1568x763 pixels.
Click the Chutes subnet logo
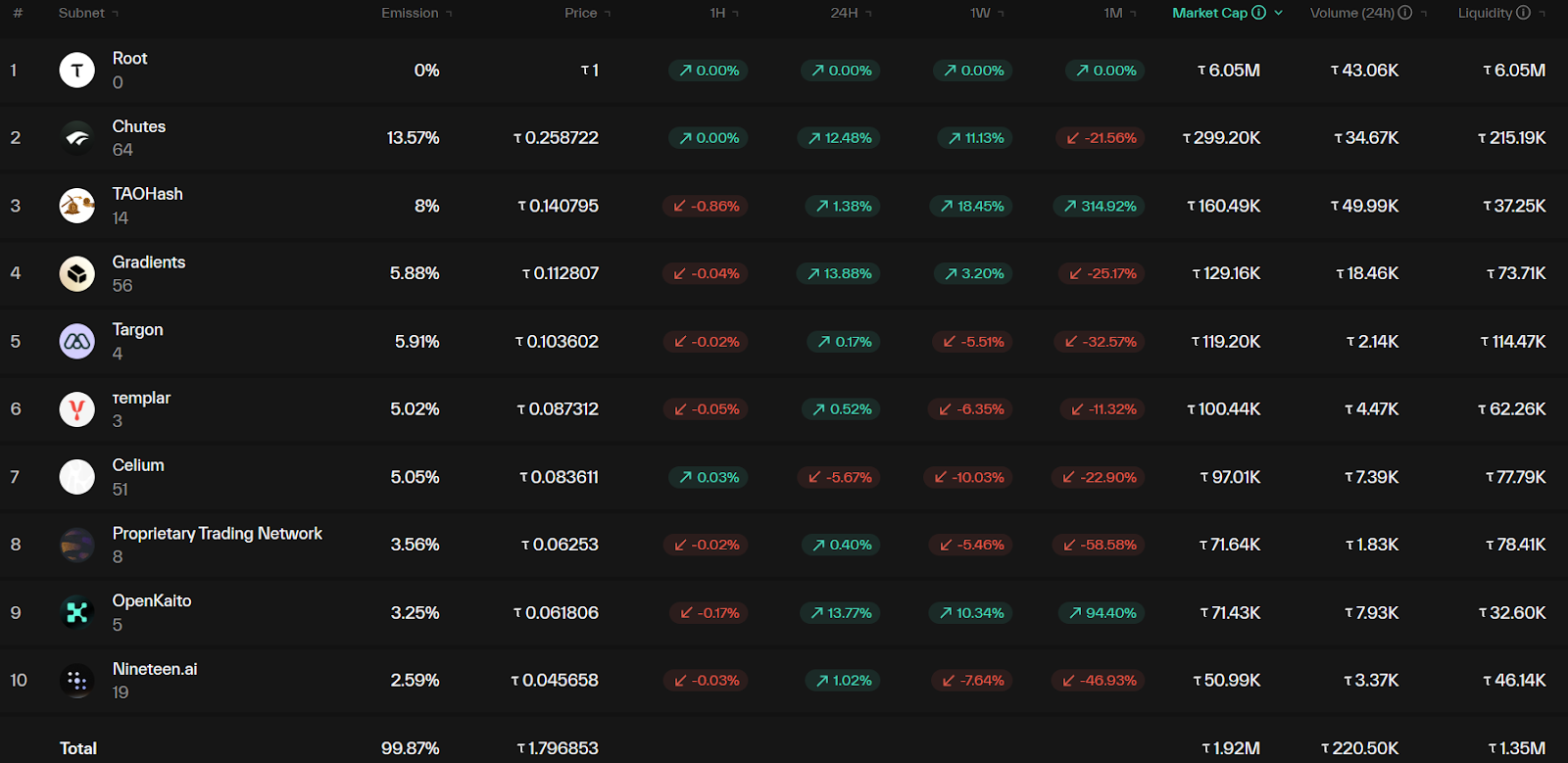(x=77, y=138)
